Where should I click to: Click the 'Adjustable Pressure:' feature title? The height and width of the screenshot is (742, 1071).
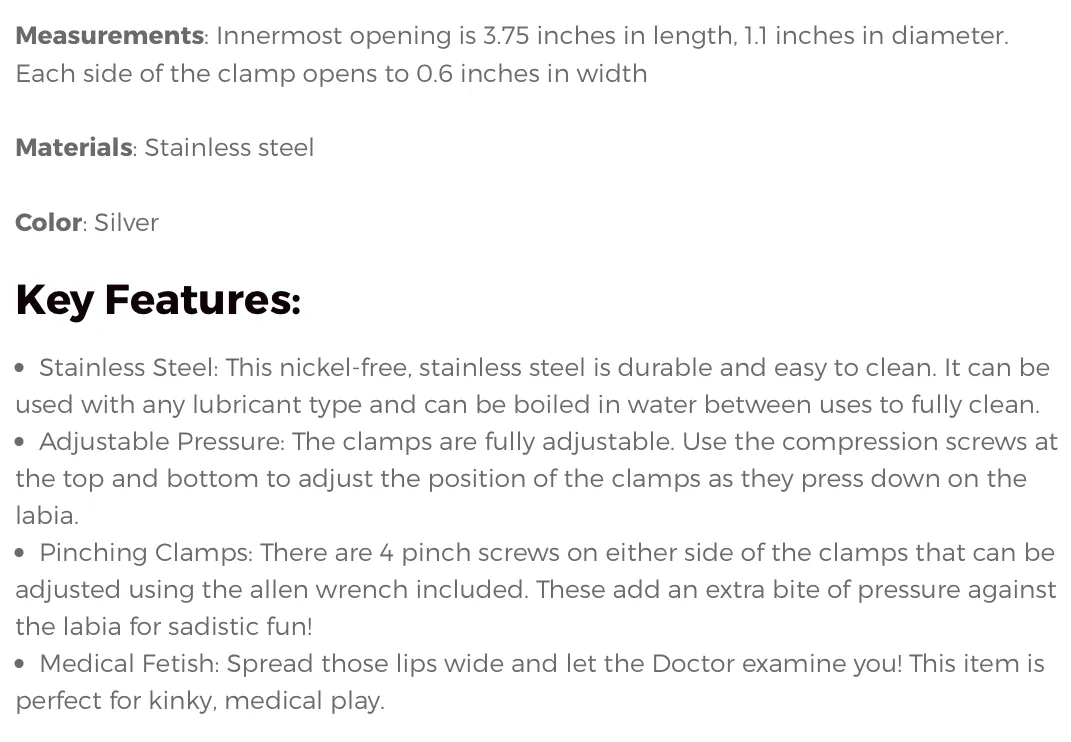click(x=162, y=441)
